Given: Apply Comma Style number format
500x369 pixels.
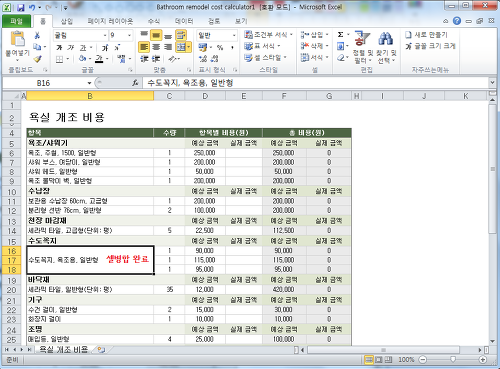Looking at the screenshot, I should click(232, 47).
